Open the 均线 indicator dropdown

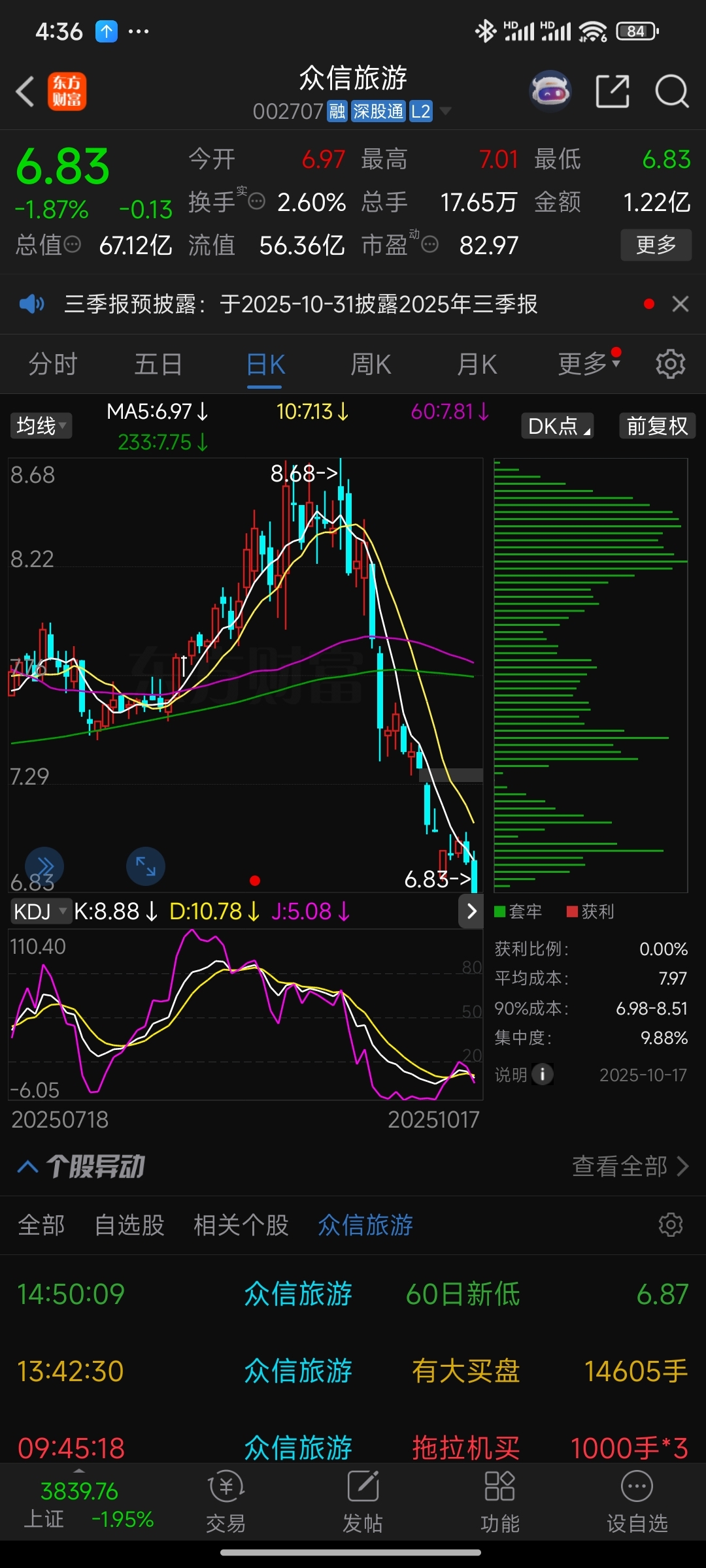pos(41,426)
